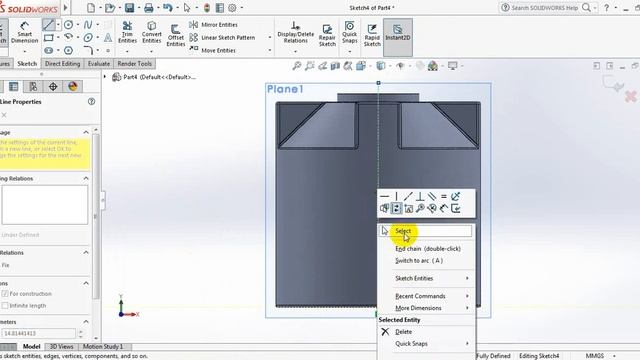Collapse the Message section chevron
The height and width of the screenshot is (360, 640).
pyautogui.click(x=86, y=132)
